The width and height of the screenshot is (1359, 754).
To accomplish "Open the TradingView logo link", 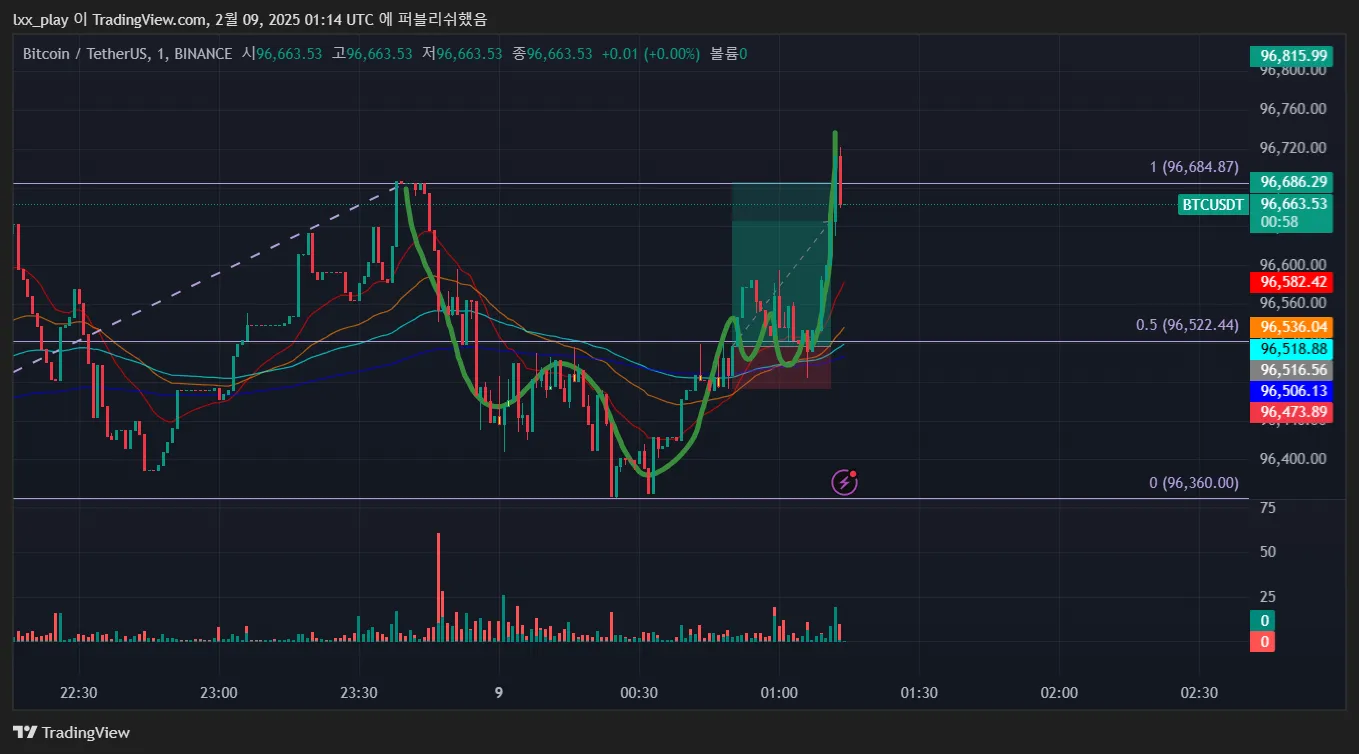I will (x=71, y=732).
